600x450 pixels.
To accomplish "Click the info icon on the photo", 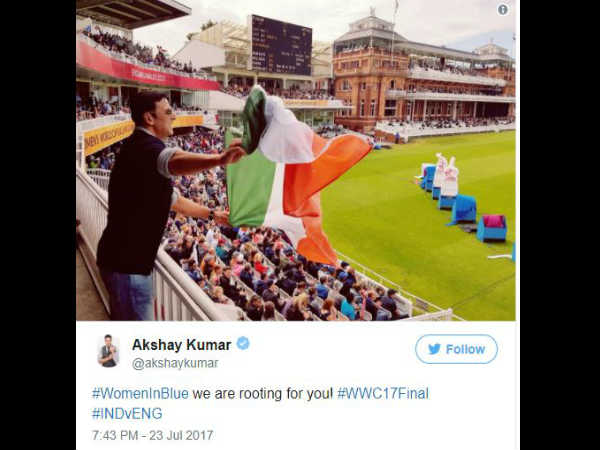I will click(503, 10).
